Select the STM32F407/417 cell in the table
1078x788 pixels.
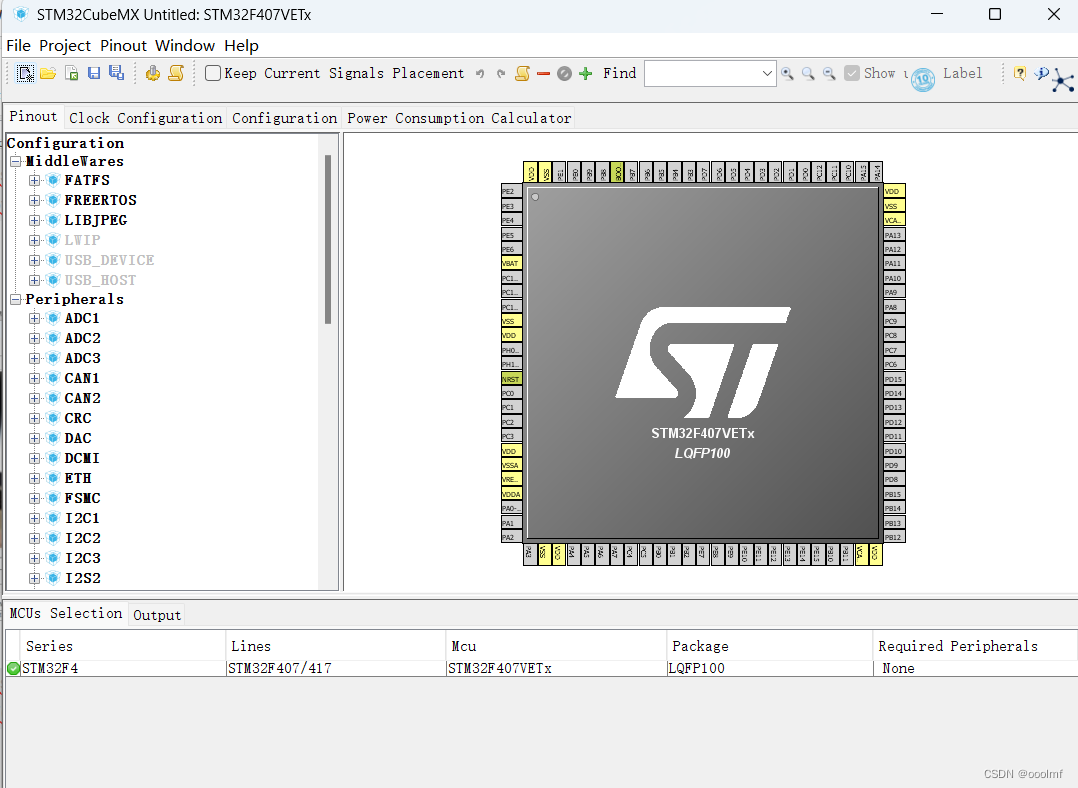point(336,668)
